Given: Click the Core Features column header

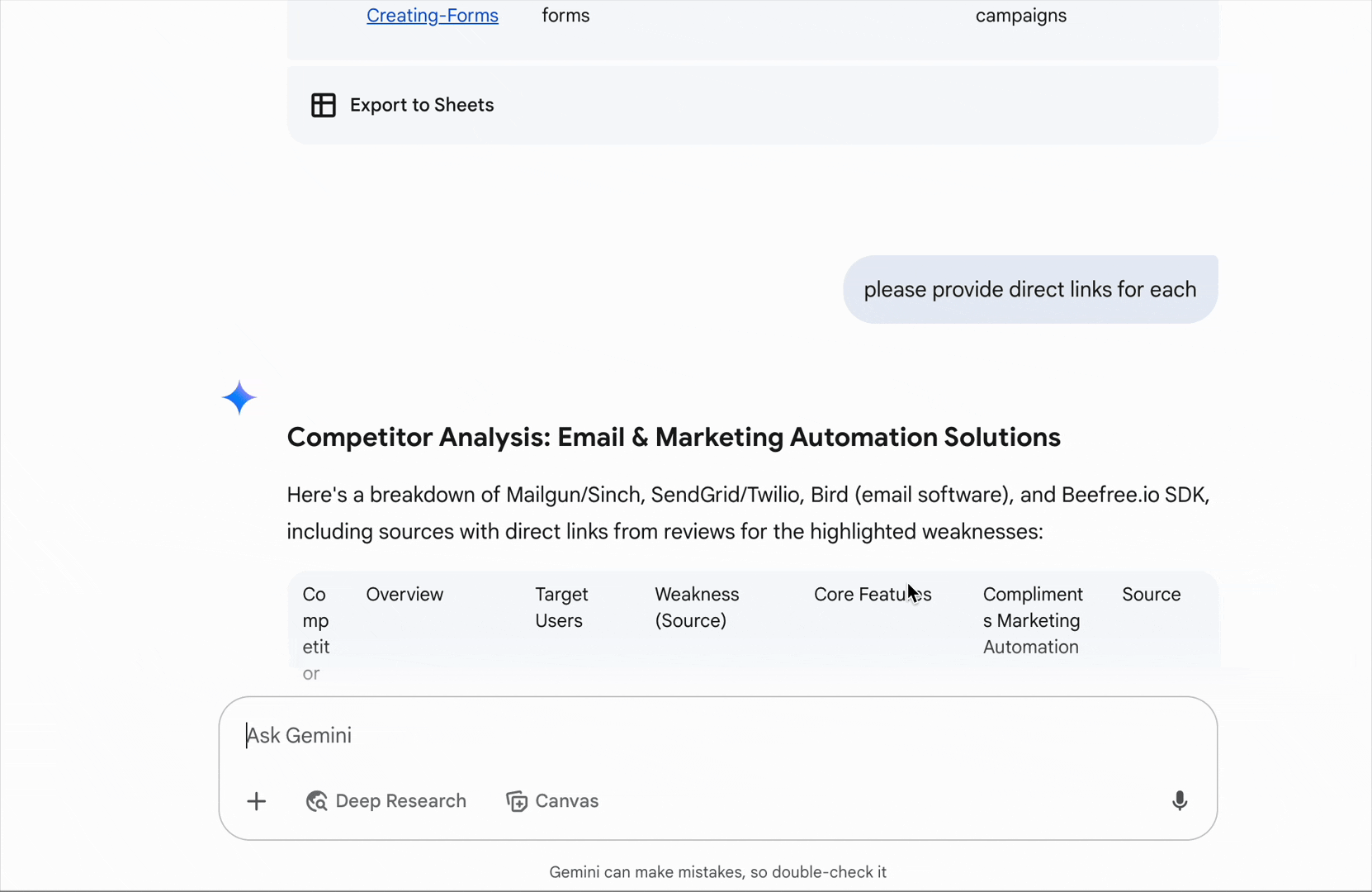Looking at the screenshot, I should [873, 595].
